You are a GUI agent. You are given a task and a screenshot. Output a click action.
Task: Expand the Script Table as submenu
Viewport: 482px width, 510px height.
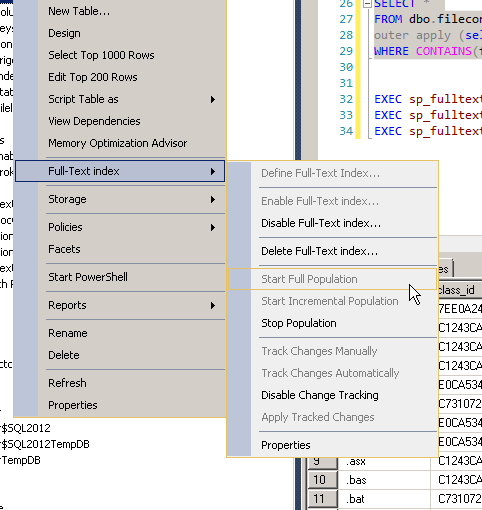point(120,99)
